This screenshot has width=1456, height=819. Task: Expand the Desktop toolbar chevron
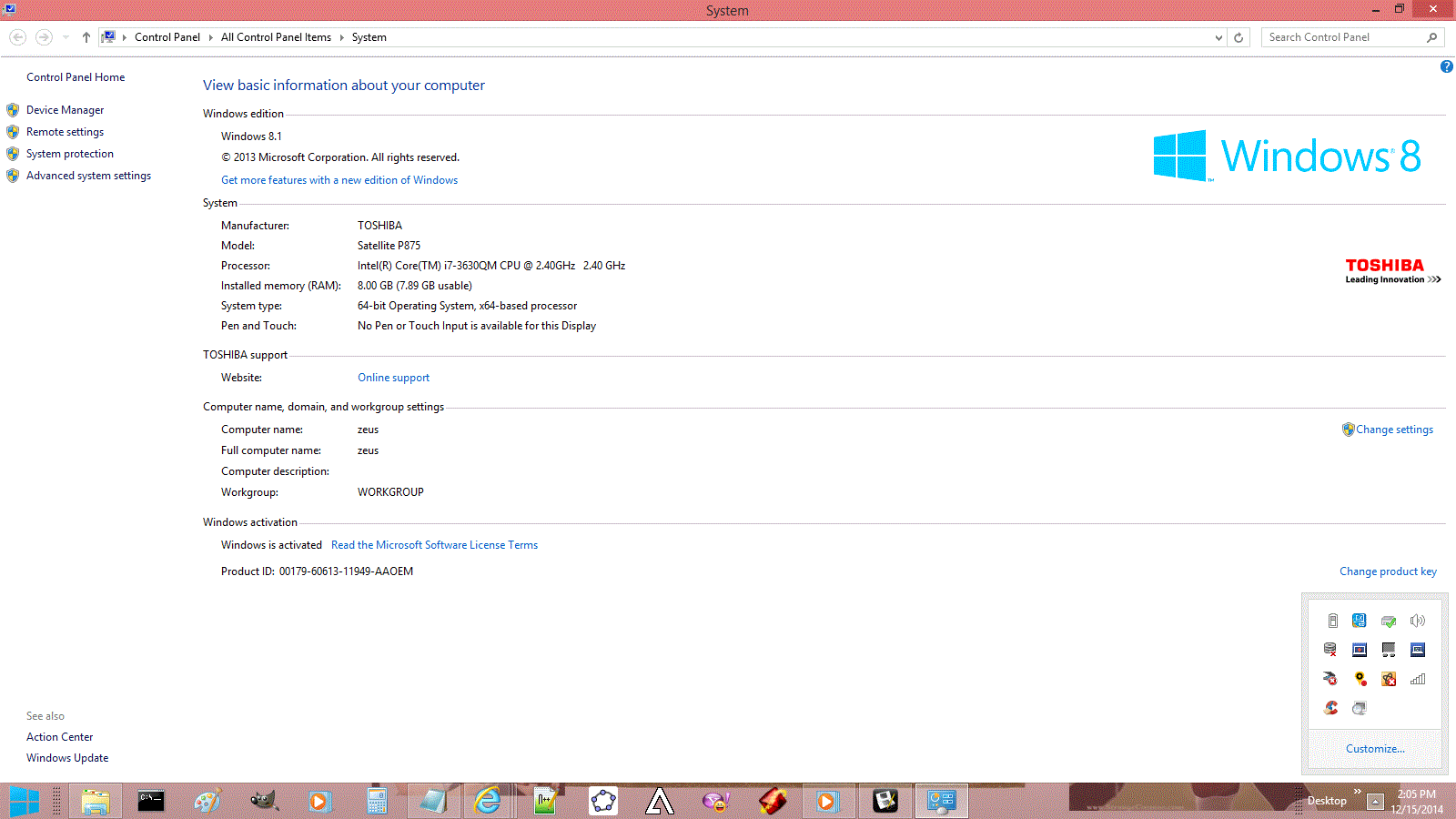pos(1357,792)
